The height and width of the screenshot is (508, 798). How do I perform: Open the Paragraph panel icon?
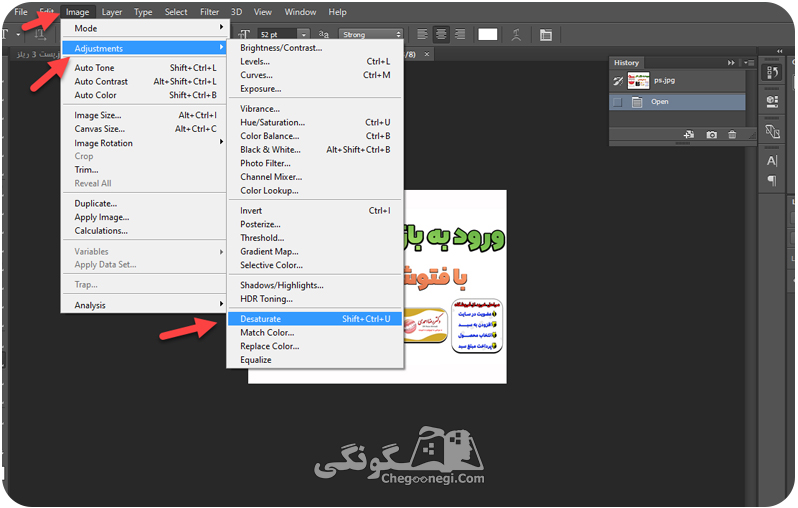[772, 180]
